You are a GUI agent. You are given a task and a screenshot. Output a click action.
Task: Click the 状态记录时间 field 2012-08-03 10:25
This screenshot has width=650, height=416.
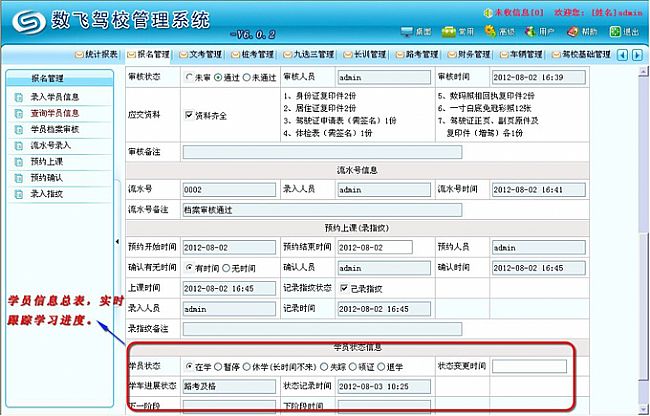click(x=384, y=386)
